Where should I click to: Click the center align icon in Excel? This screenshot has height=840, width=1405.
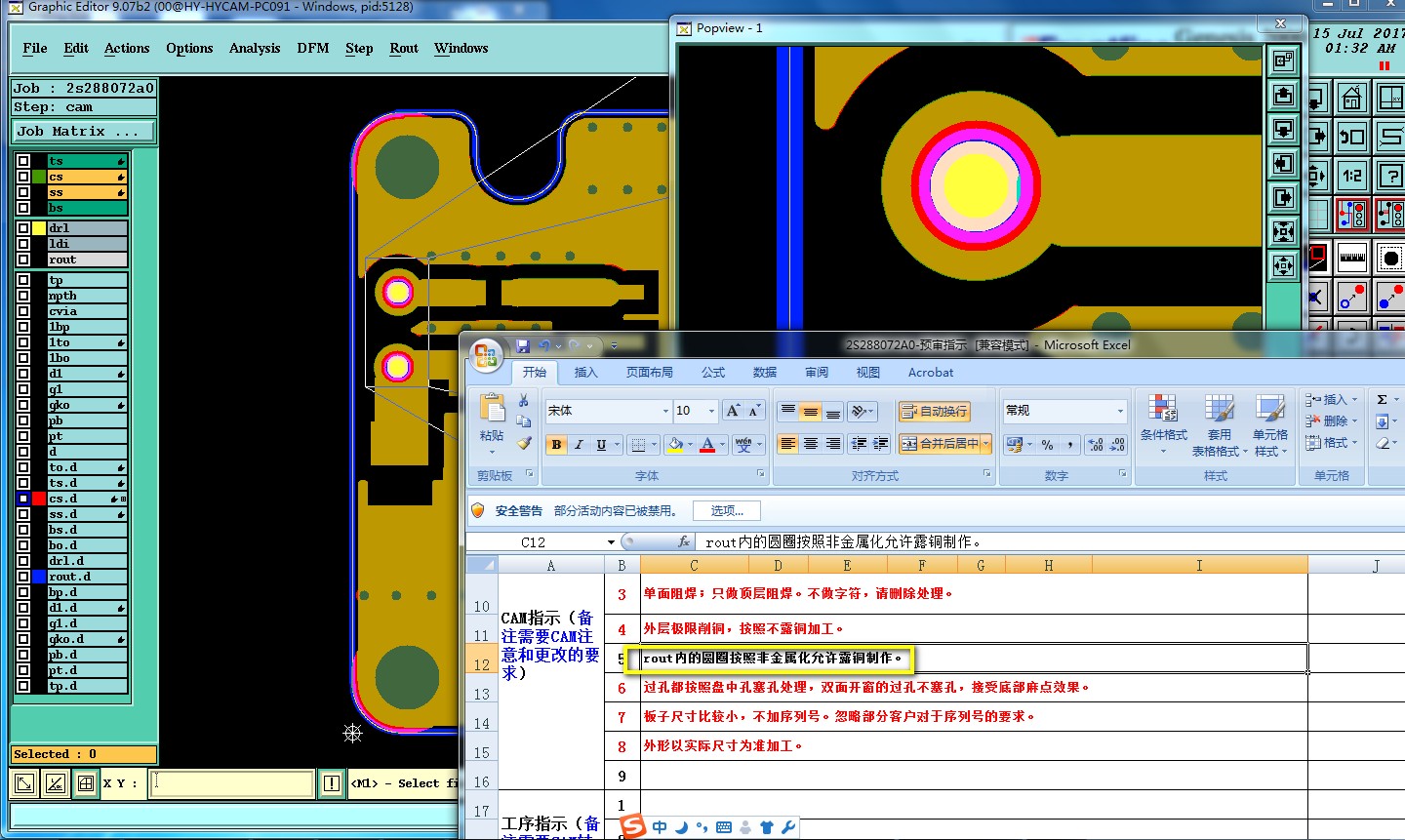click(x=810, y=444)
